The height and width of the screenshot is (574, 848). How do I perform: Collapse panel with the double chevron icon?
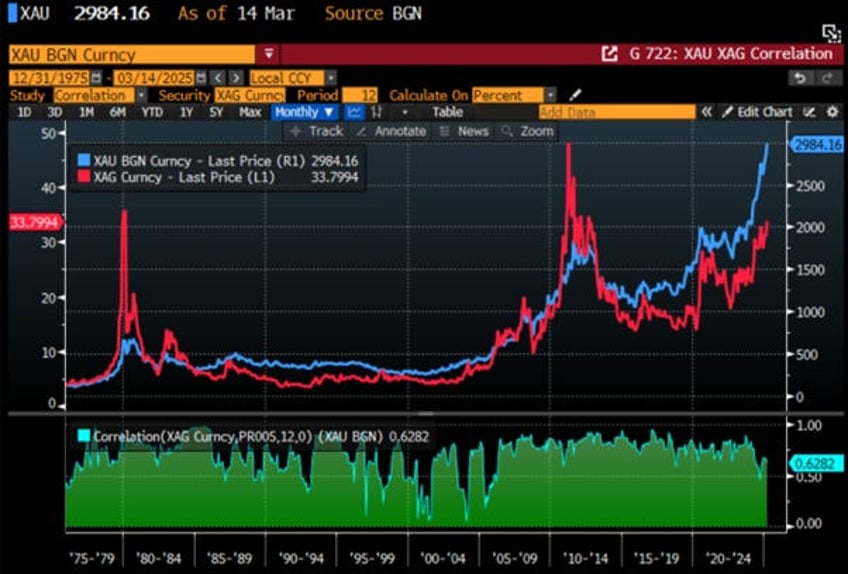tap(706, 112)
